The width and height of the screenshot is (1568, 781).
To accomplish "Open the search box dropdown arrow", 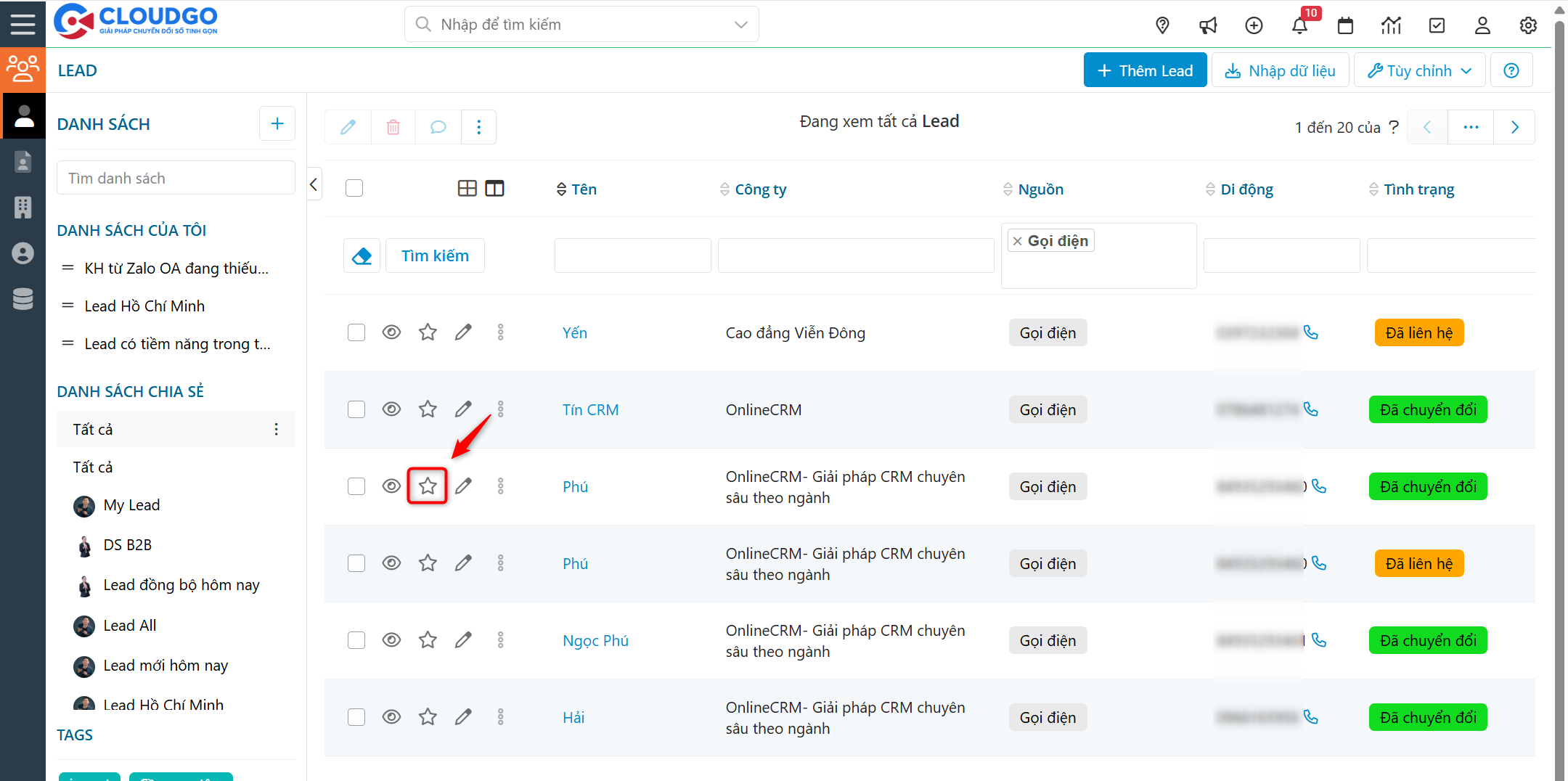I will [740, 25].
